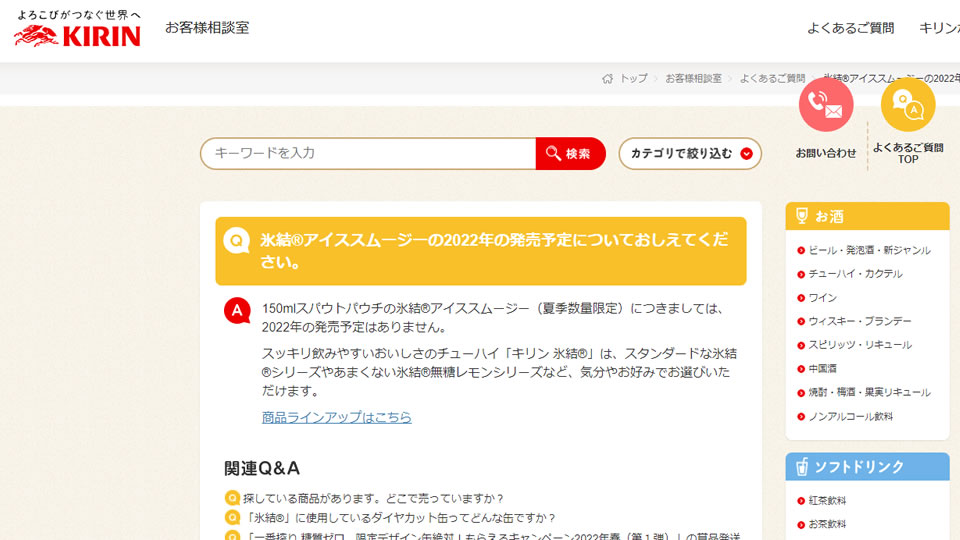Select ビール・発泡酒・新ジャンル category
960x540 pixels.
[x=869, y=250]
